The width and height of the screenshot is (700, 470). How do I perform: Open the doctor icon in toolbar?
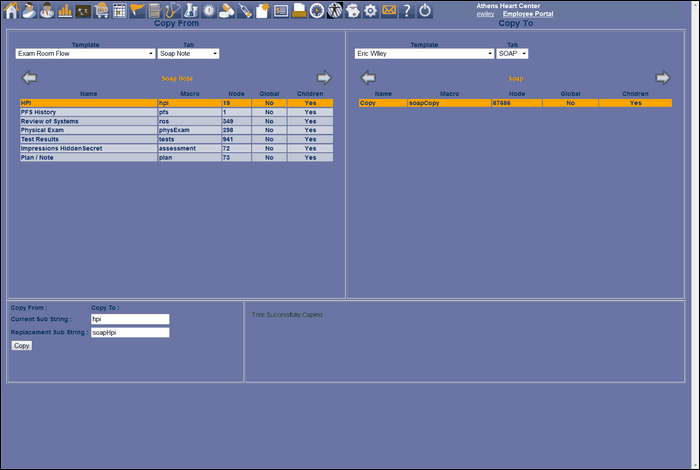point(47,10)
